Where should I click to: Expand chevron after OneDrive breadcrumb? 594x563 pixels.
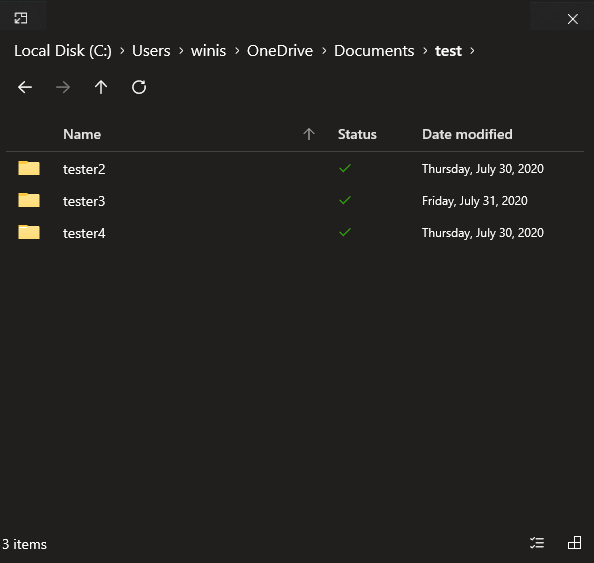coord(324,51)
